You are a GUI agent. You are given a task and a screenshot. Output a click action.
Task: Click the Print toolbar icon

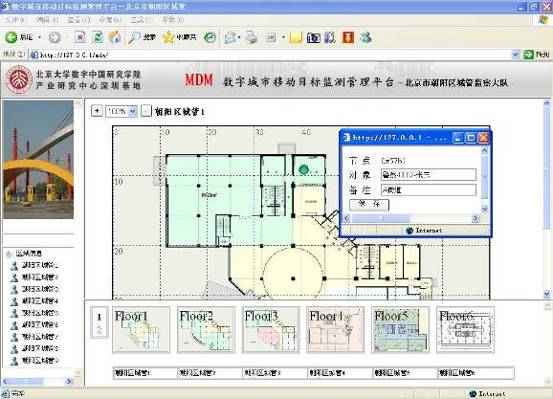click(x=251, y=37)
